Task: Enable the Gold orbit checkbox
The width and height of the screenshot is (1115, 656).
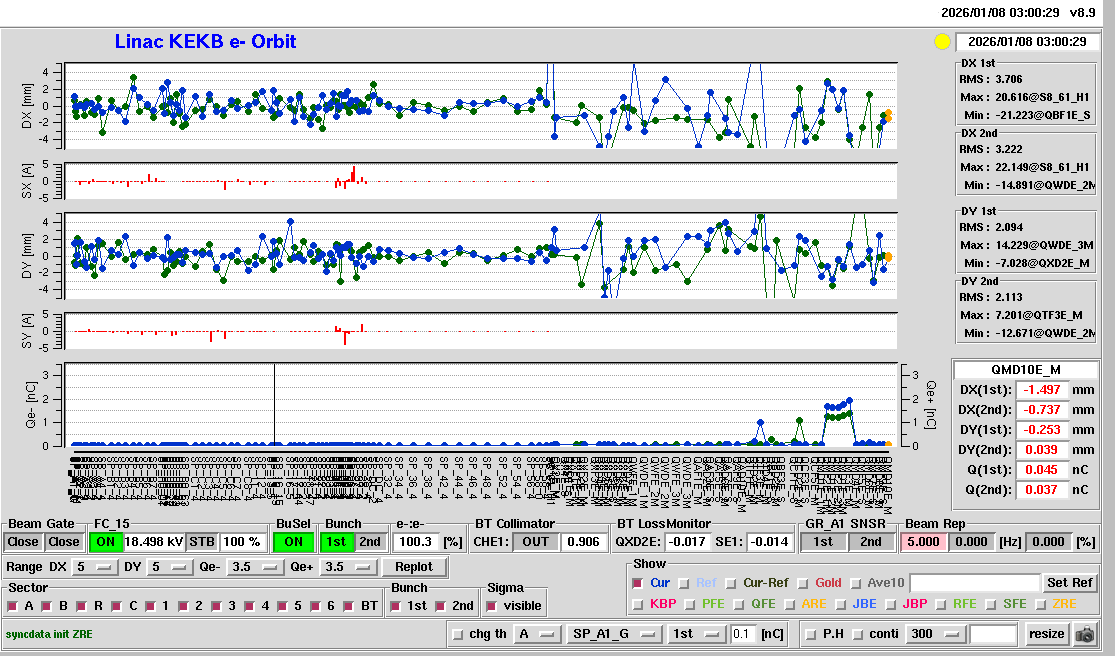Action: [x=805, y=583]
